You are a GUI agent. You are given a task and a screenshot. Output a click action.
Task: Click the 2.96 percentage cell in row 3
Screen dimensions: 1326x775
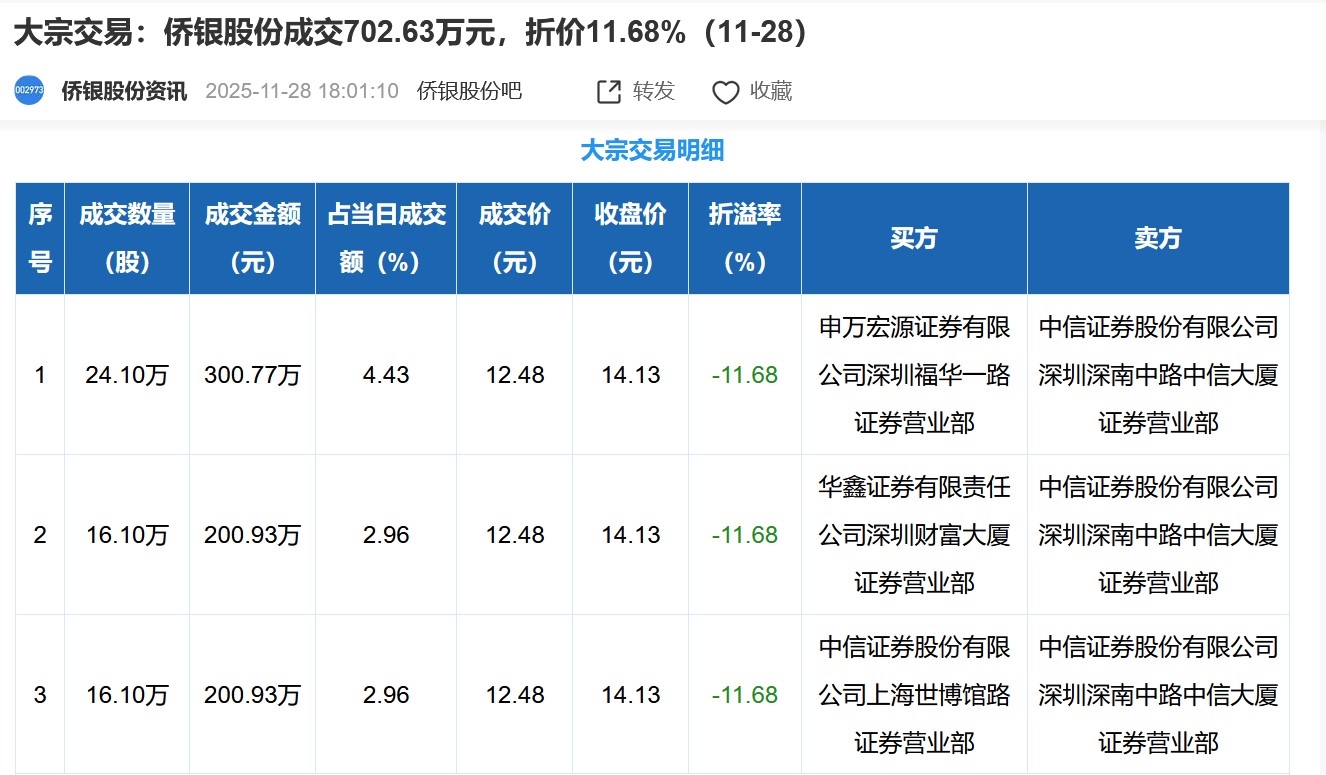[x=386, y=695]
